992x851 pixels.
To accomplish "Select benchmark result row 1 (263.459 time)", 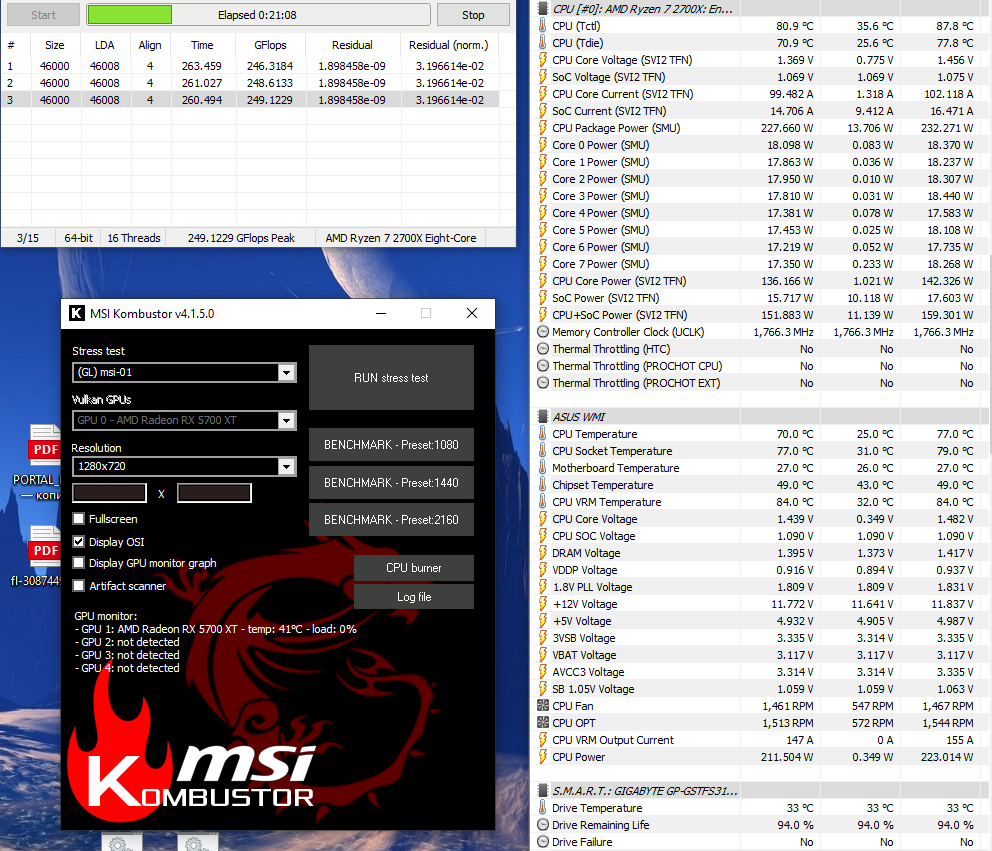I will [249, 66].
